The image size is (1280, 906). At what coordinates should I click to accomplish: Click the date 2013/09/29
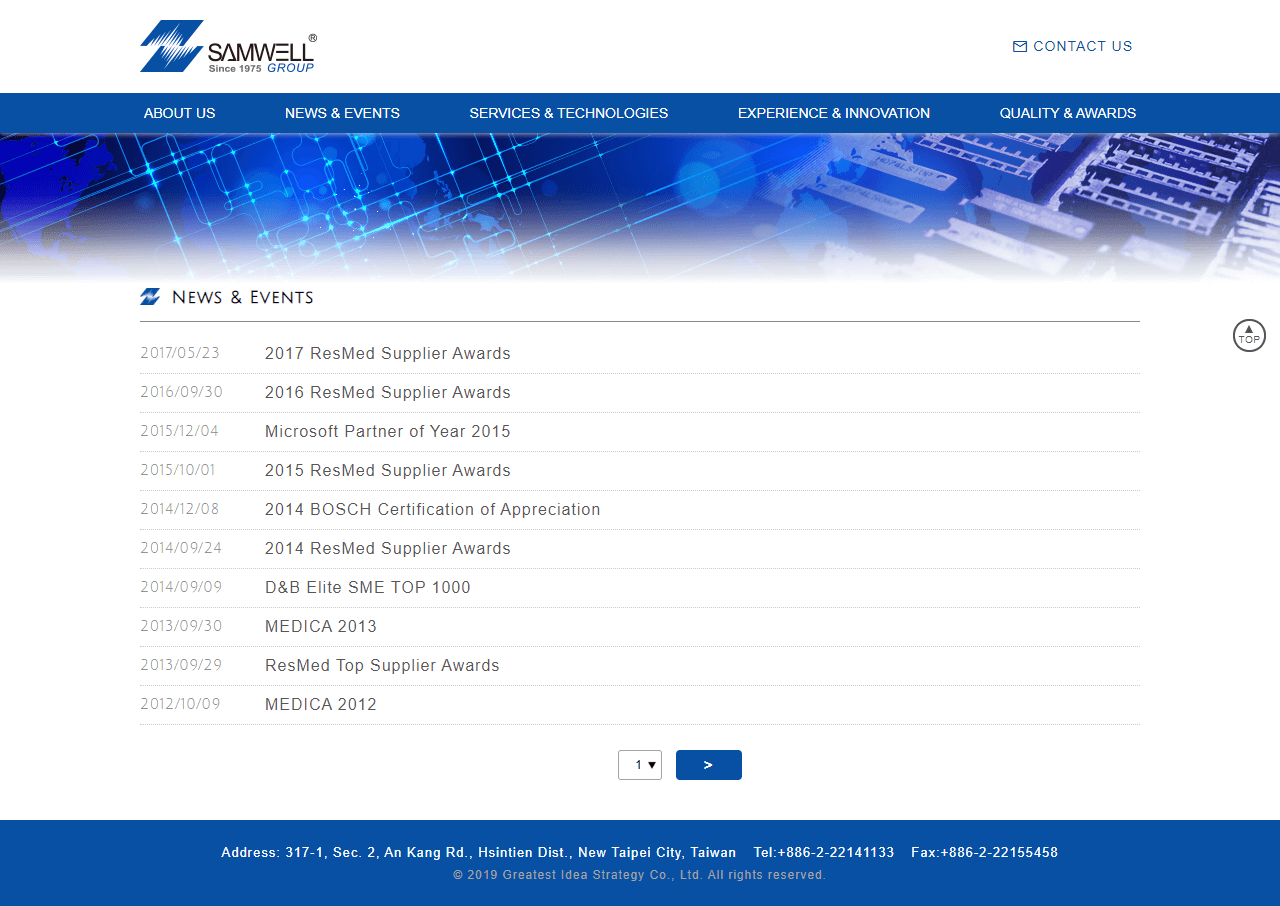pos(181,665)
